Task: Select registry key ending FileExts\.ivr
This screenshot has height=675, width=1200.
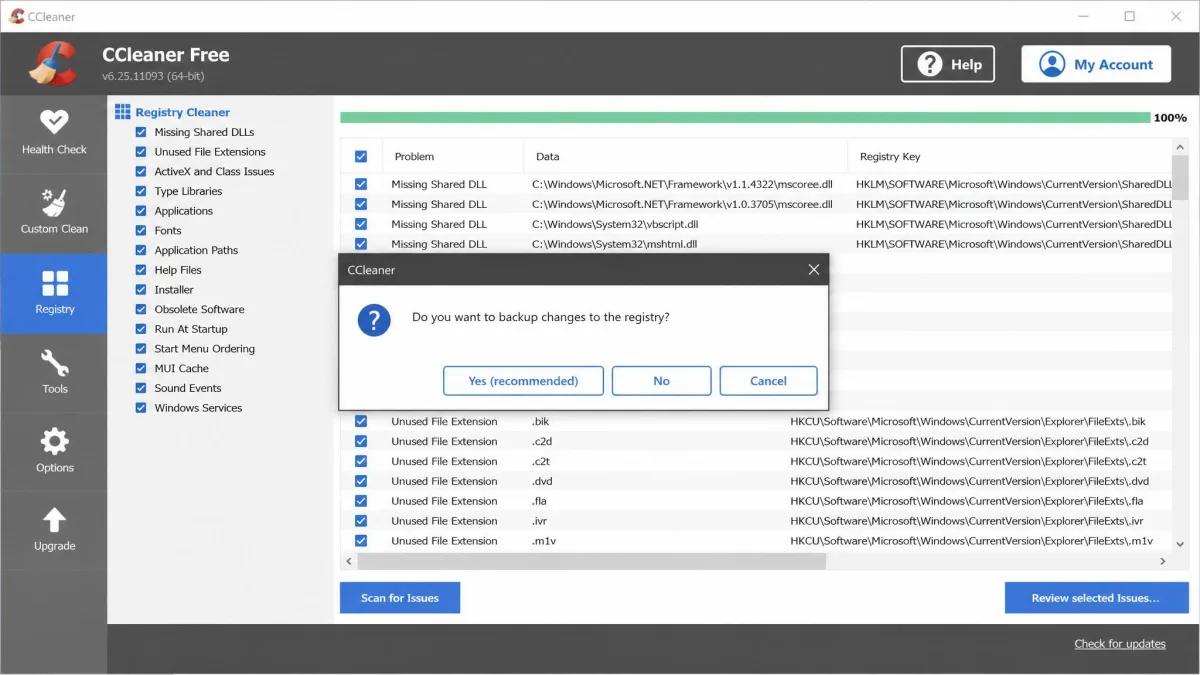Action: click(967, 521)
